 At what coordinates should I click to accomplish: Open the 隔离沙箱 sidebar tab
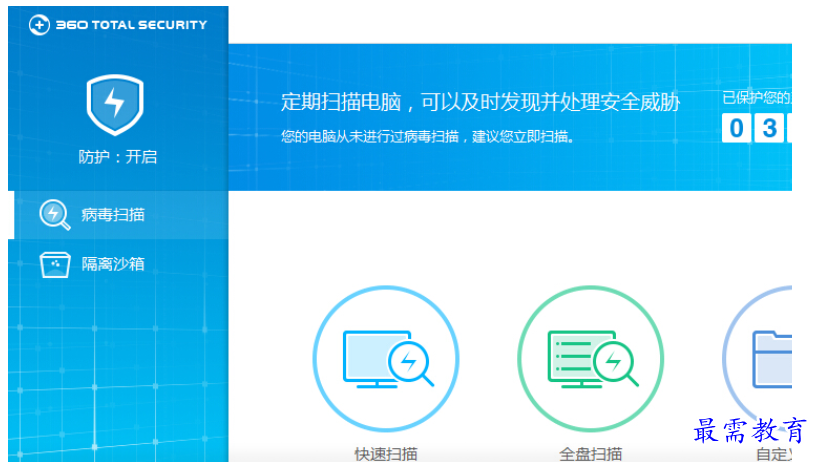119,264
